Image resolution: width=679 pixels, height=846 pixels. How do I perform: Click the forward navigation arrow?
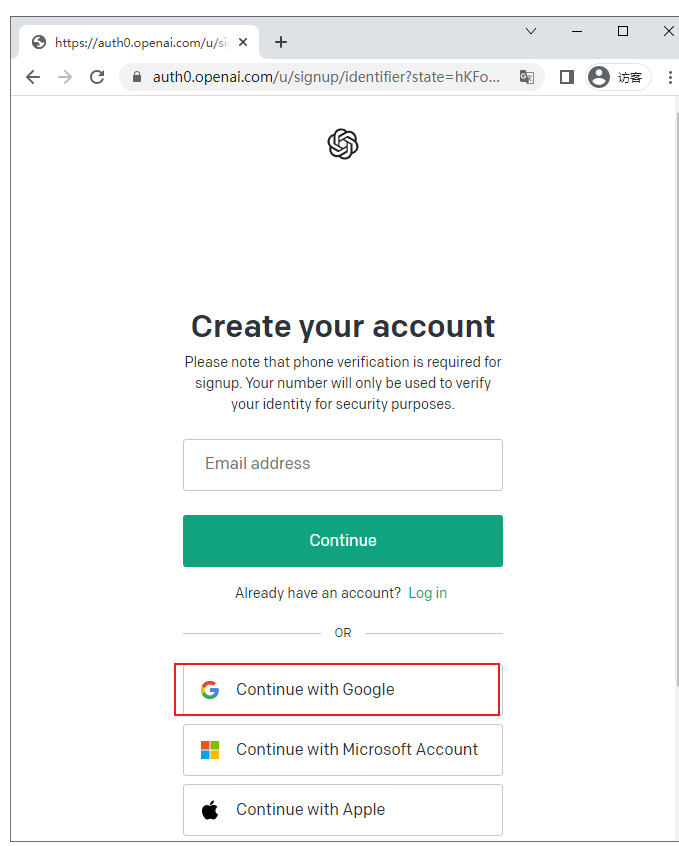click(x=65, y=77)
